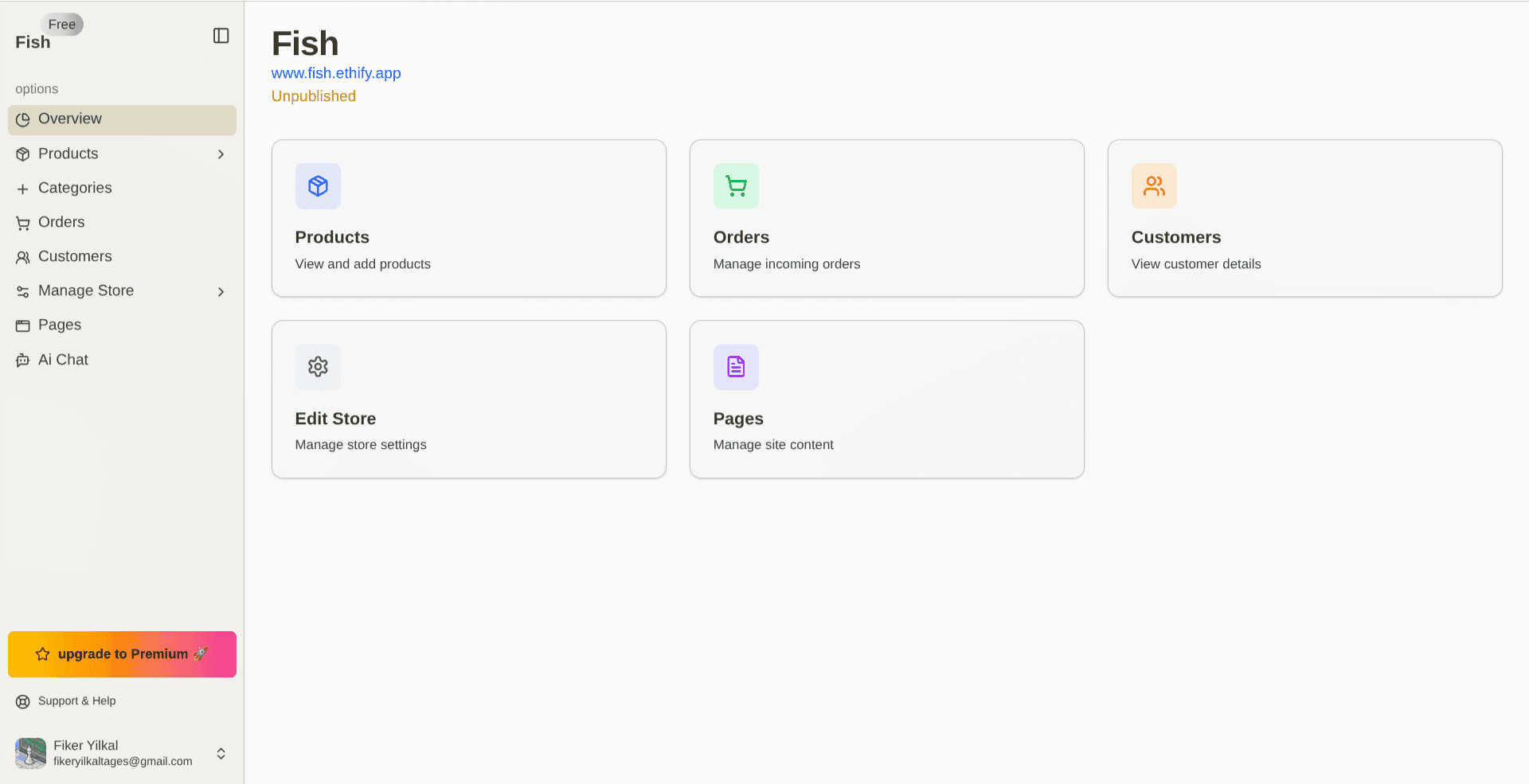
Task: Click the Support & Help icon
Action: click(22, 701)
